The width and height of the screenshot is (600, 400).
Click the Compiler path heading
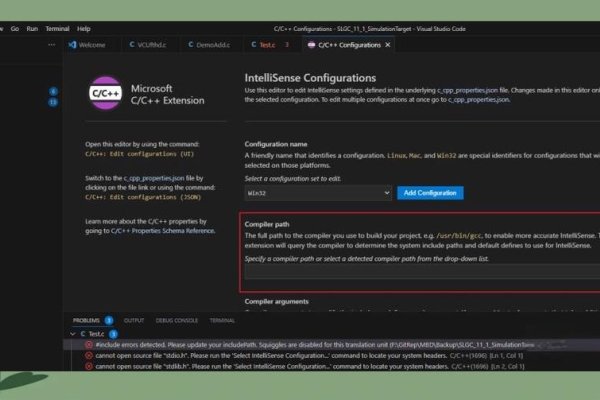[267, 224]
